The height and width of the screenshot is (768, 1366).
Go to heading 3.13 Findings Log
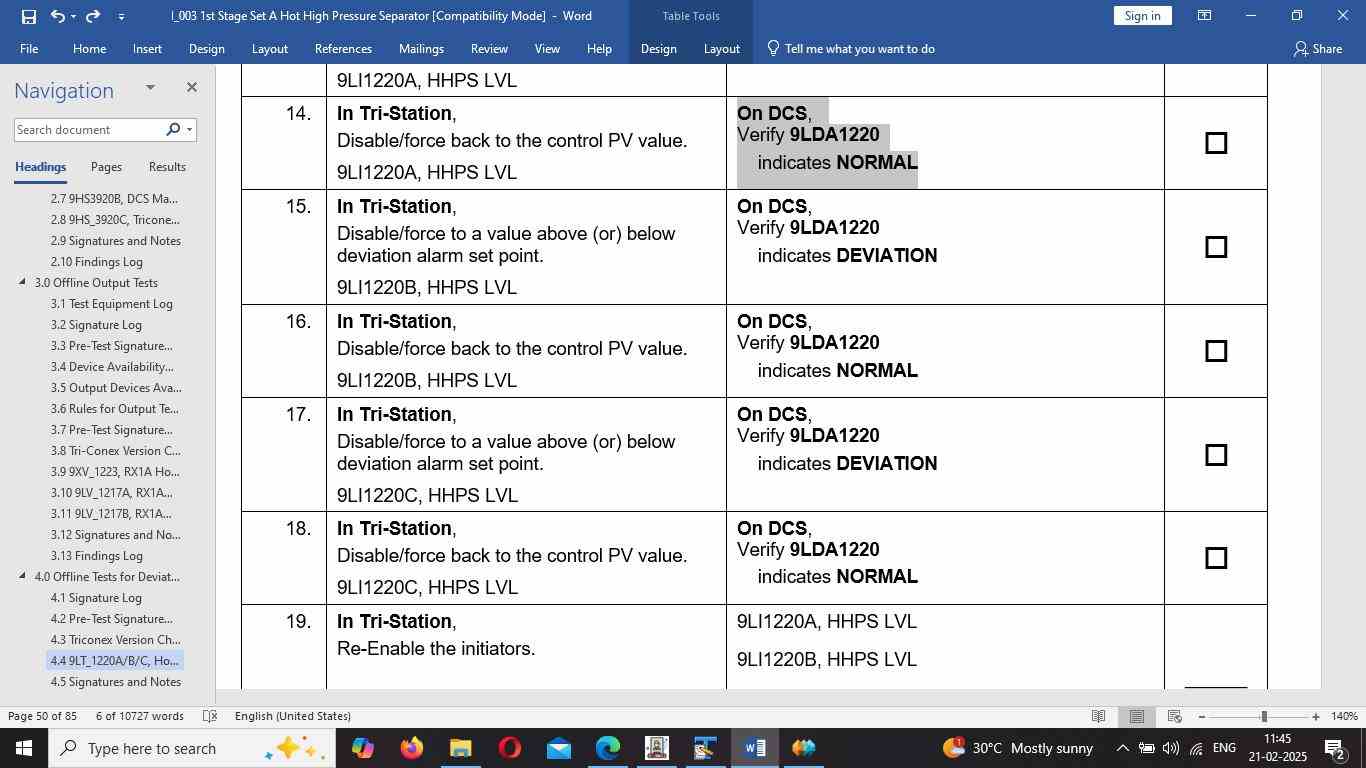(97, 556)
